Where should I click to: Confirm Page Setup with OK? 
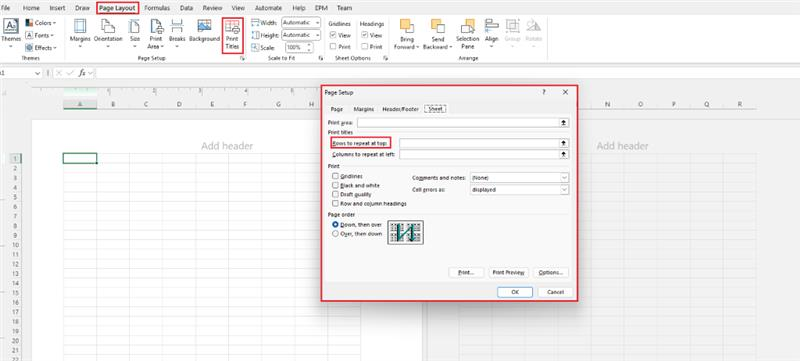tap(515, 292)
